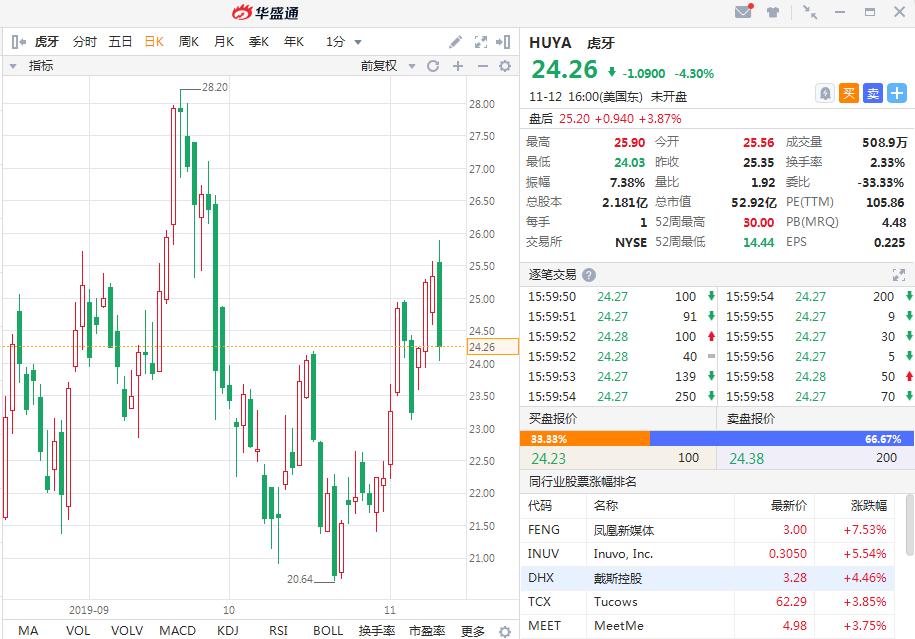
Task: Enable the MACD indicator
Action: point(177,631)
